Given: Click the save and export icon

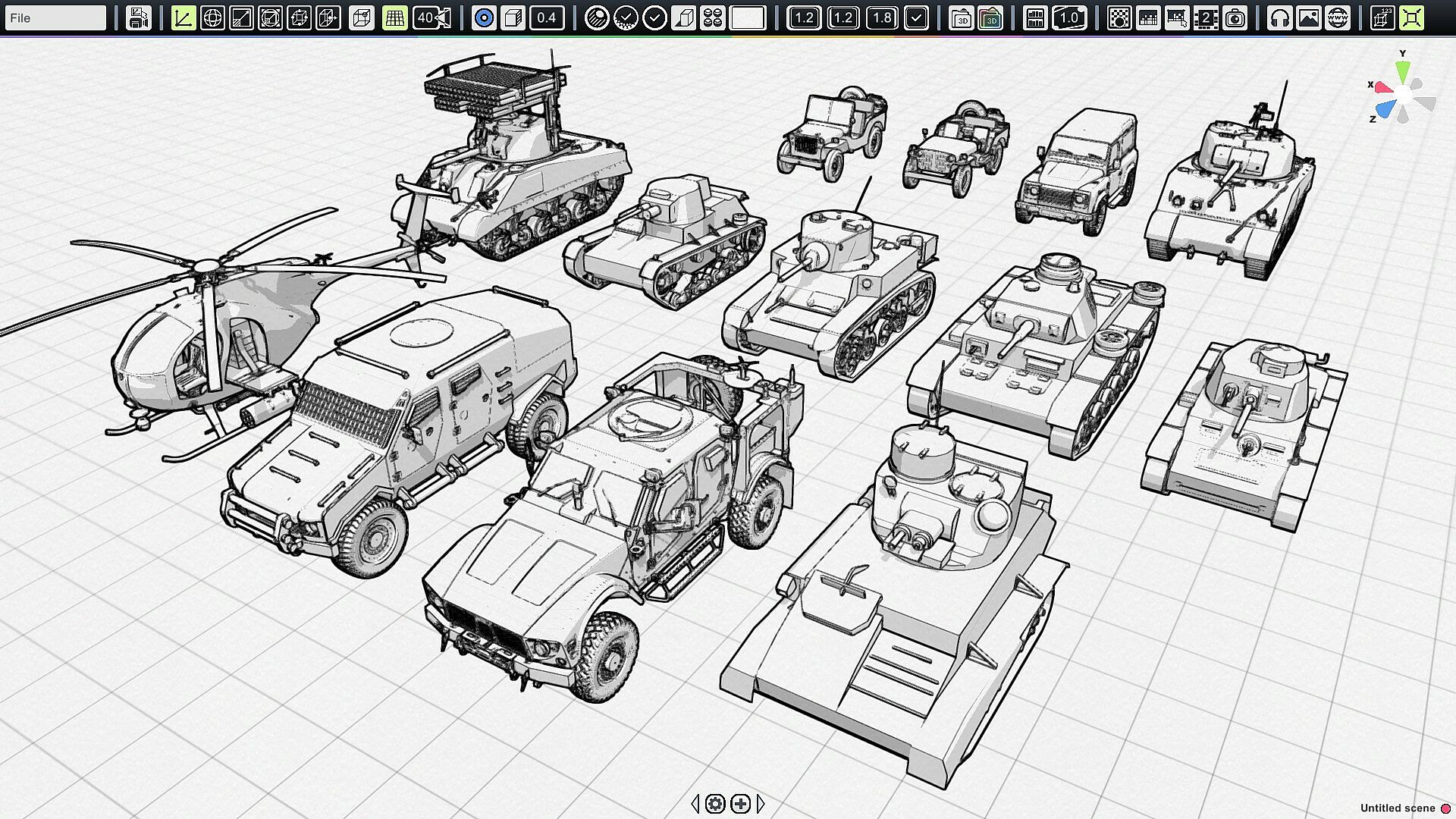Looking at the screenshot, I should pyautogui.click(x=138, y=17).
